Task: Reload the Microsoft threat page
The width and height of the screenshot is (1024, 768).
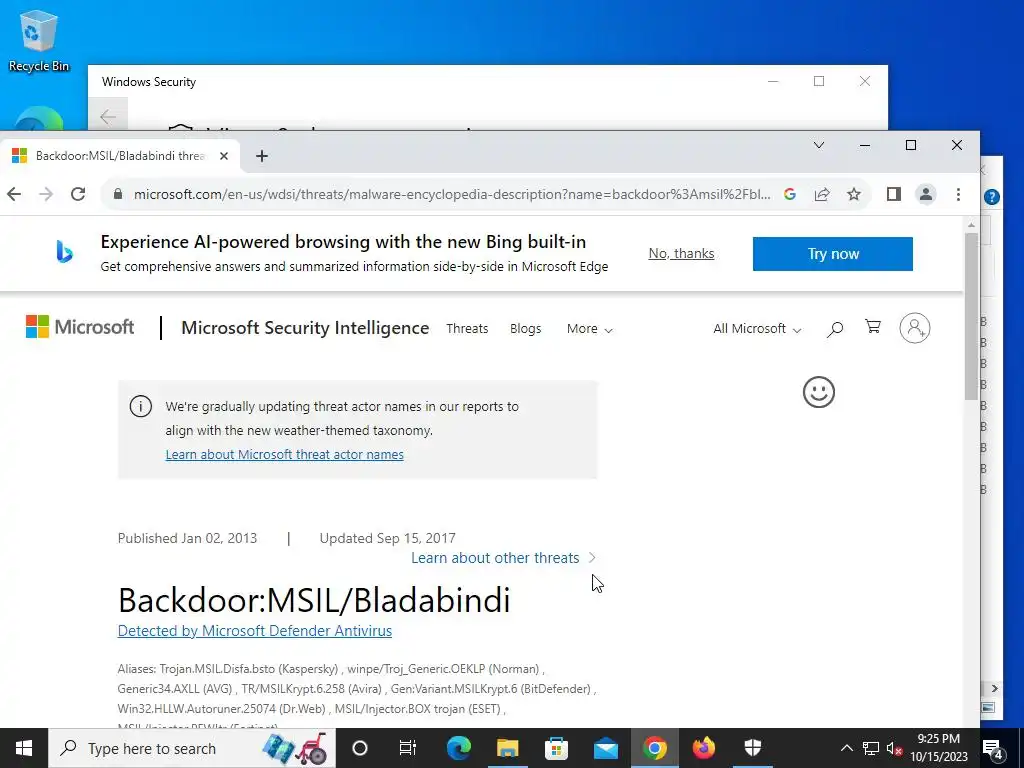Action: click(78, 194)
